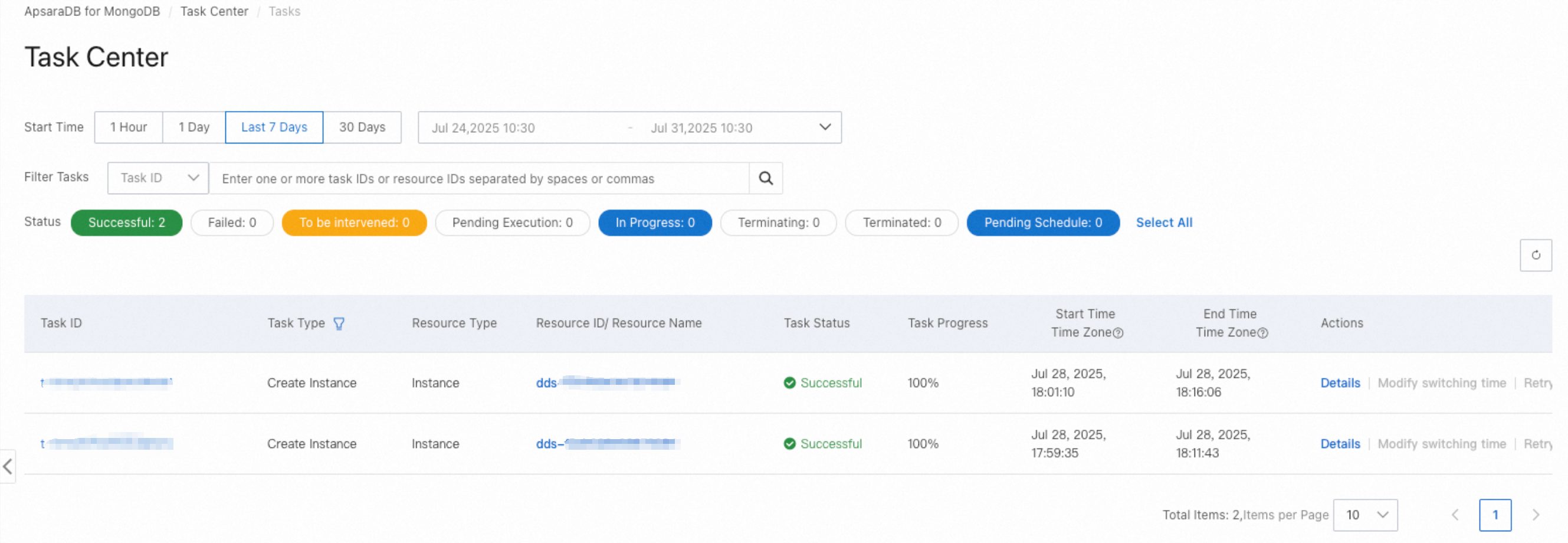Toggle the Pending Execution: 0 filter

click(x=513, y=223)
